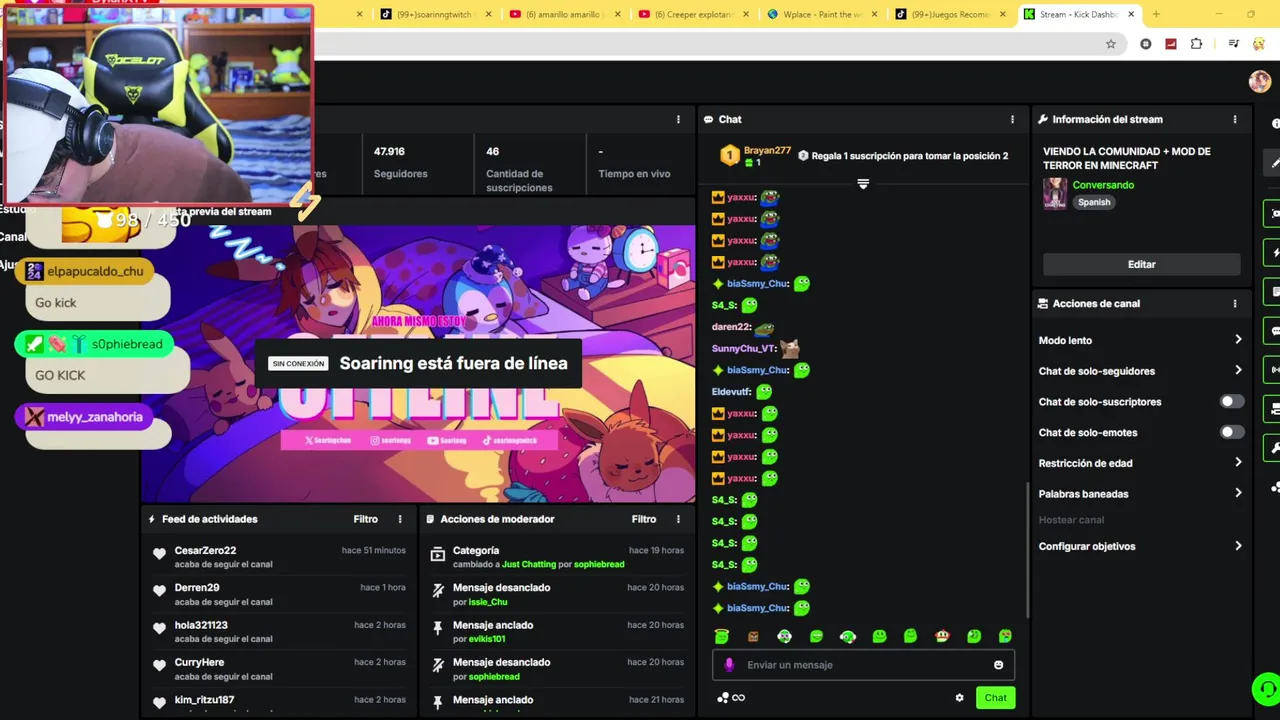Click heart icon beside CesarZero22
This screenshot has width=1280, height=720.
pos(159,554)
